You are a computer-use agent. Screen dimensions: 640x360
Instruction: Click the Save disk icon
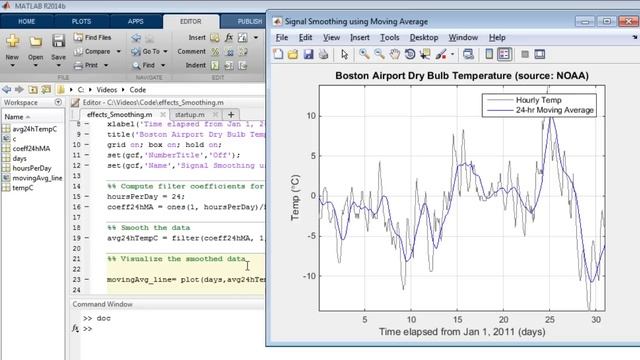coord(58,41)
